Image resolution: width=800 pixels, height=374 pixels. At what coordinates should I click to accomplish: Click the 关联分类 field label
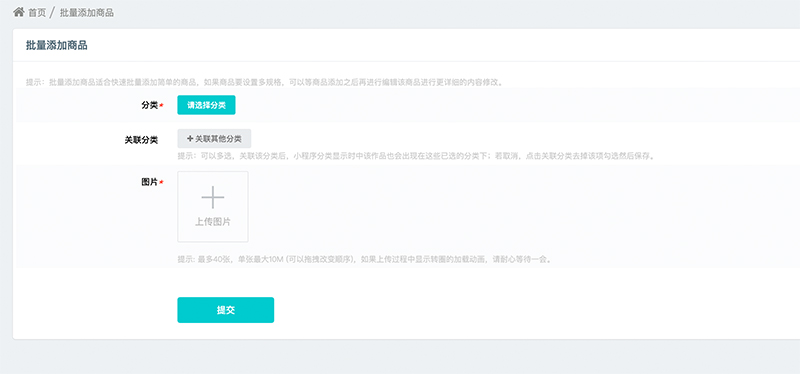pyautogui.click(x=141, y=140)
